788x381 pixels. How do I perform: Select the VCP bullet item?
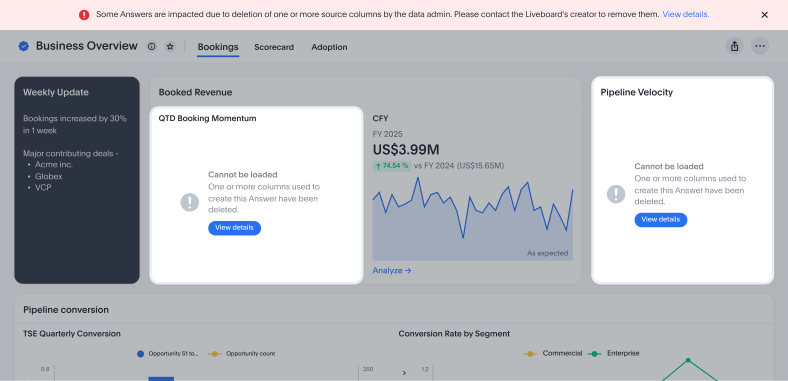(x=43, y=187)
